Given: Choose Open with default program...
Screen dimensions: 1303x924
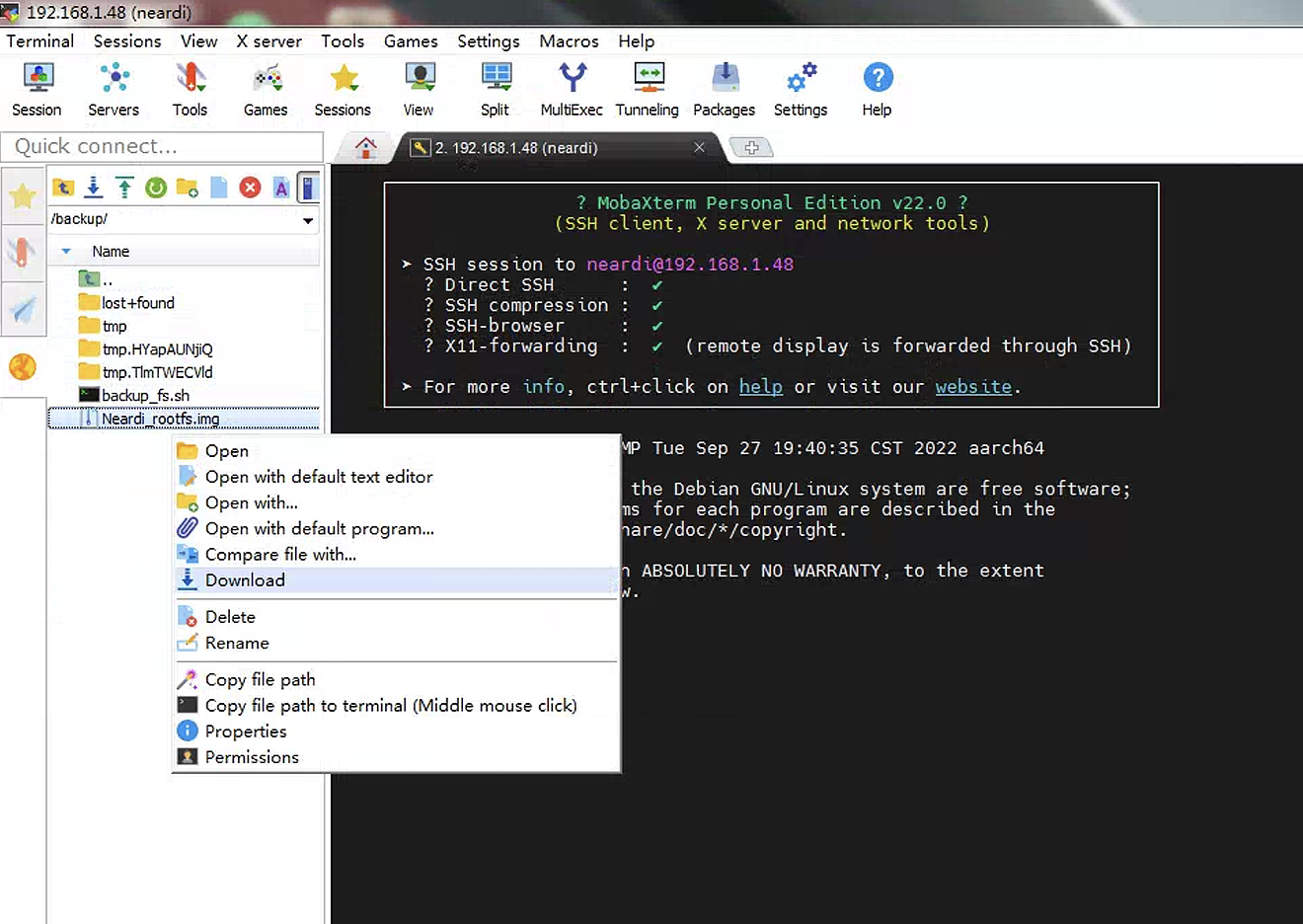Looking at the screenshot, I should click(396, 528).
